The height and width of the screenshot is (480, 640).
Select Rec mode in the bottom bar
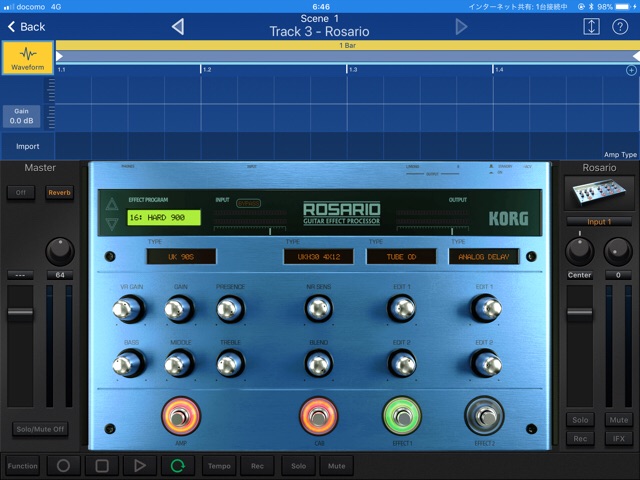(x=257, y=466)
